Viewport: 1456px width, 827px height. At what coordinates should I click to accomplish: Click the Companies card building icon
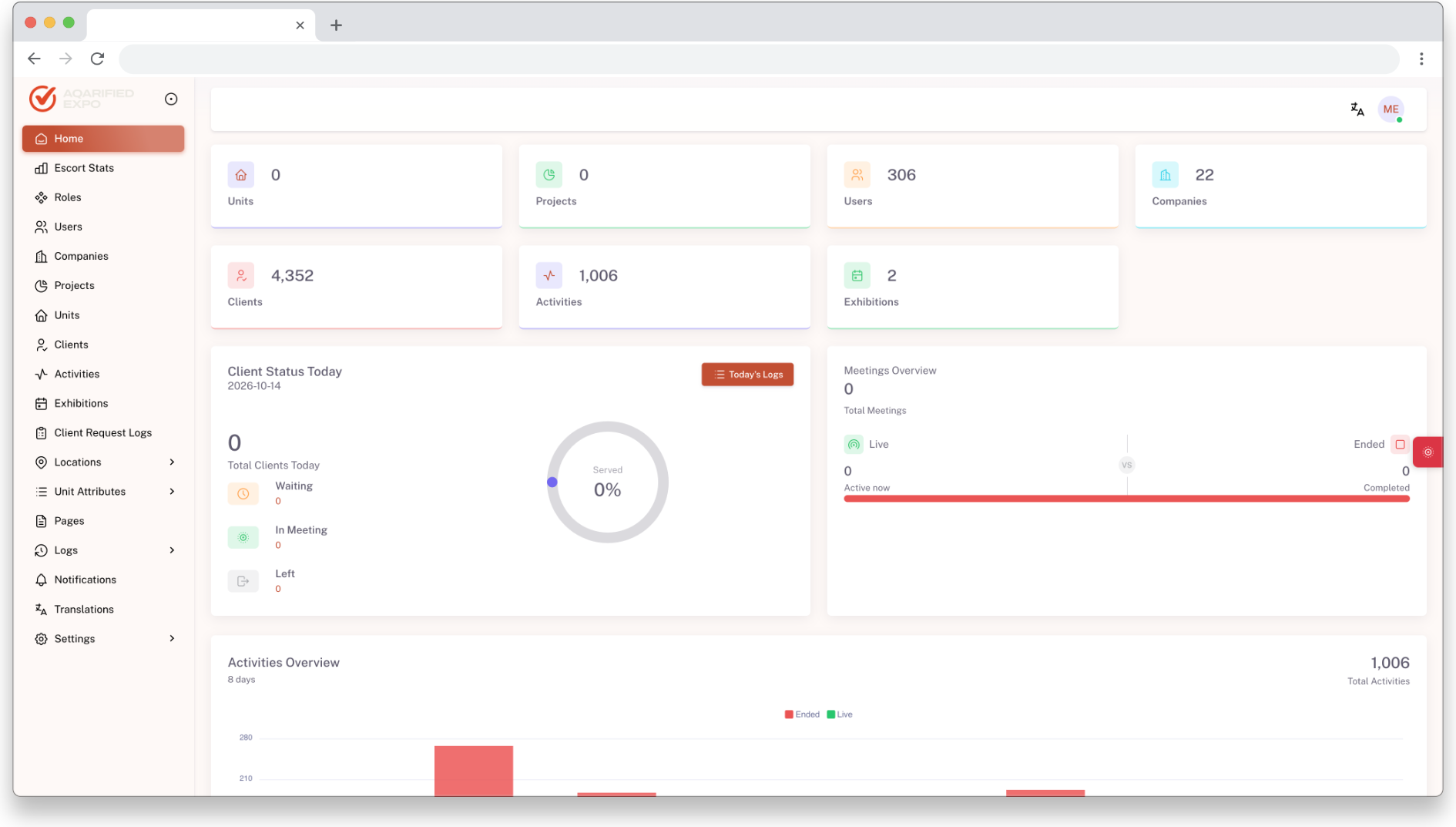pyautogui.click(x=1166, y=175)
